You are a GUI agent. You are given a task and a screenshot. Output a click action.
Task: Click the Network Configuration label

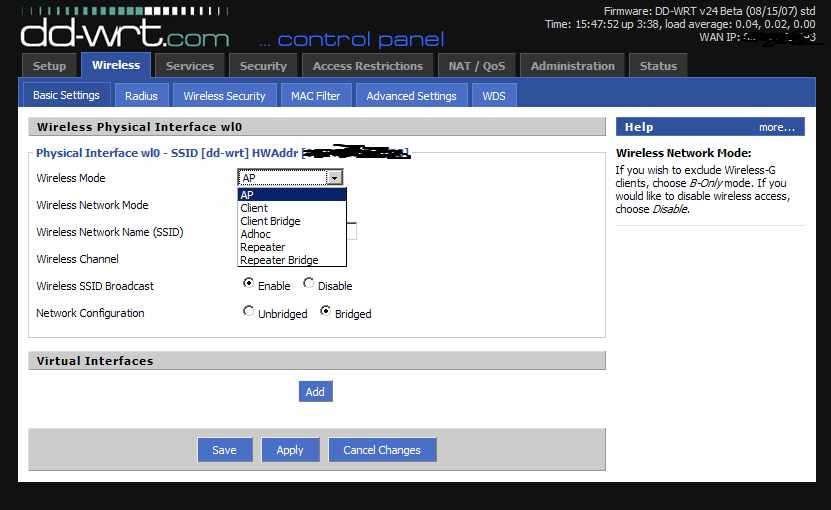(90, 313)
